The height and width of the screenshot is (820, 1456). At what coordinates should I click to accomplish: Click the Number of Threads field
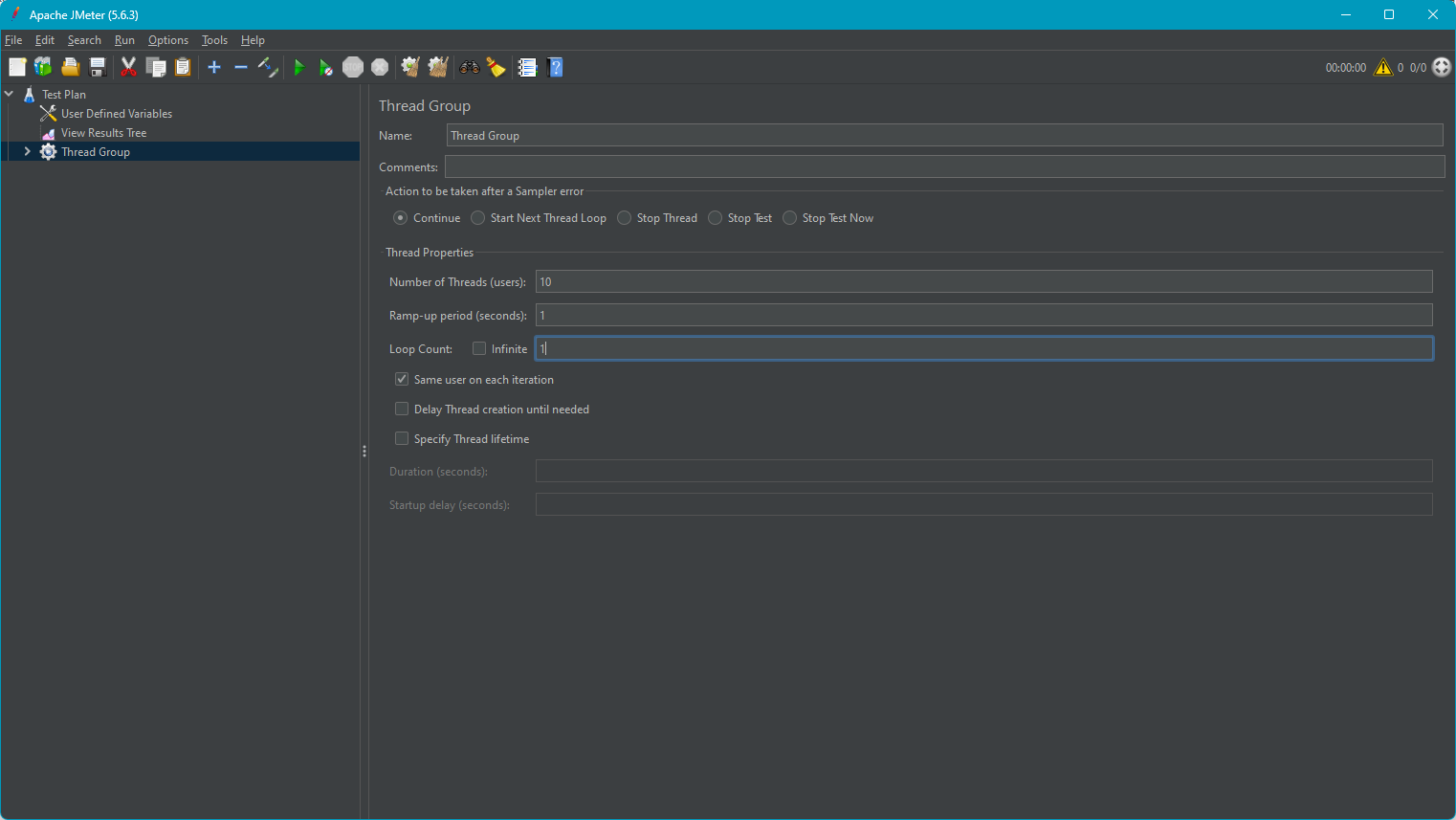click(984, 281)
